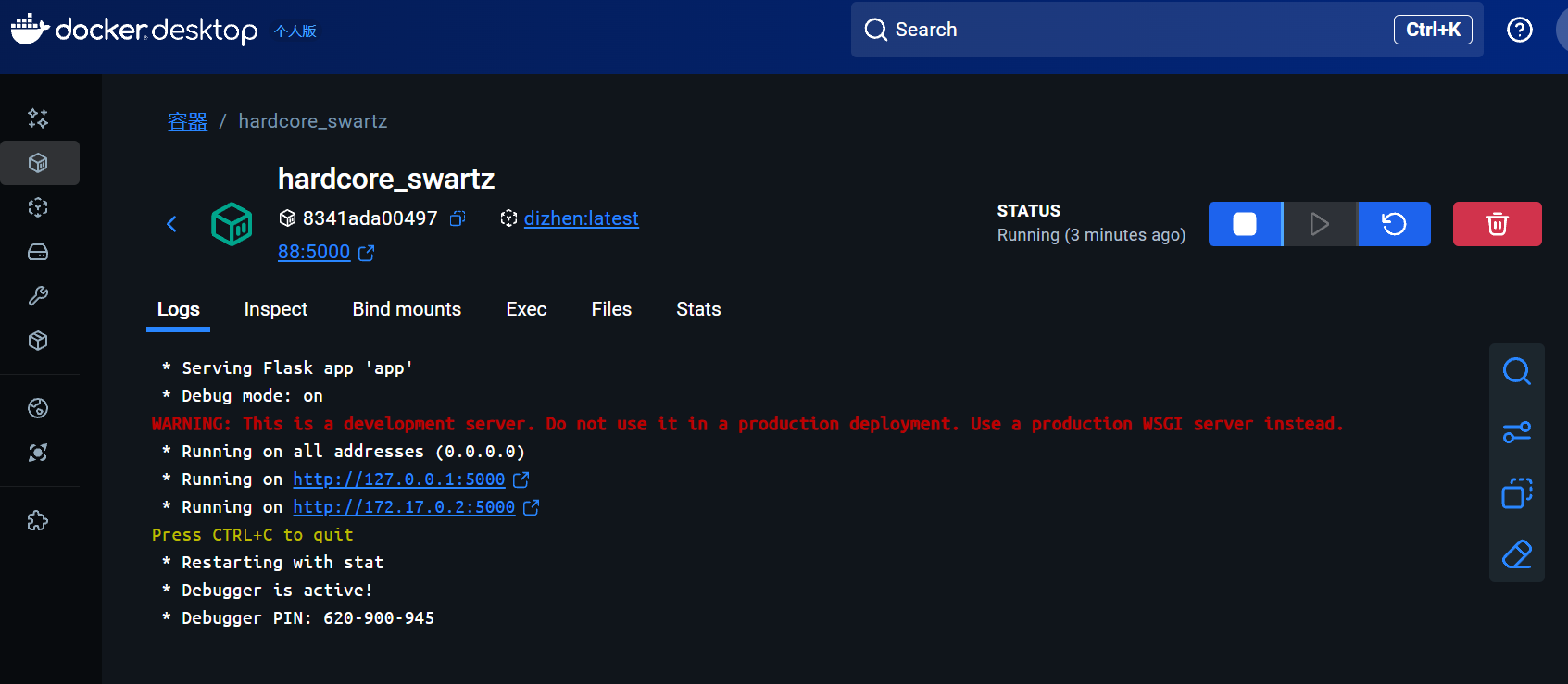Screen dimensions: 1568x684
Task: Restart the container with circular arrow button
Action: pyautogui.click(x=1394, y=224)
